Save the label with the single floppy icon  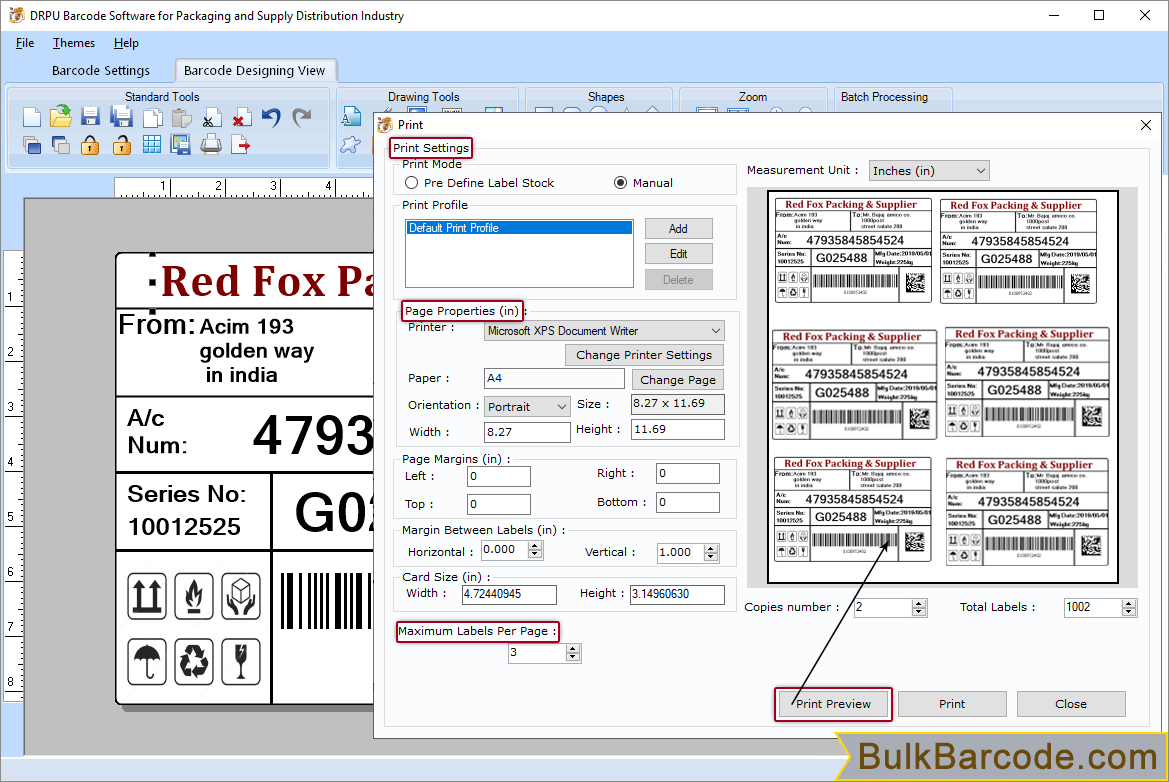pyautogui.click(x=91, y=117)
